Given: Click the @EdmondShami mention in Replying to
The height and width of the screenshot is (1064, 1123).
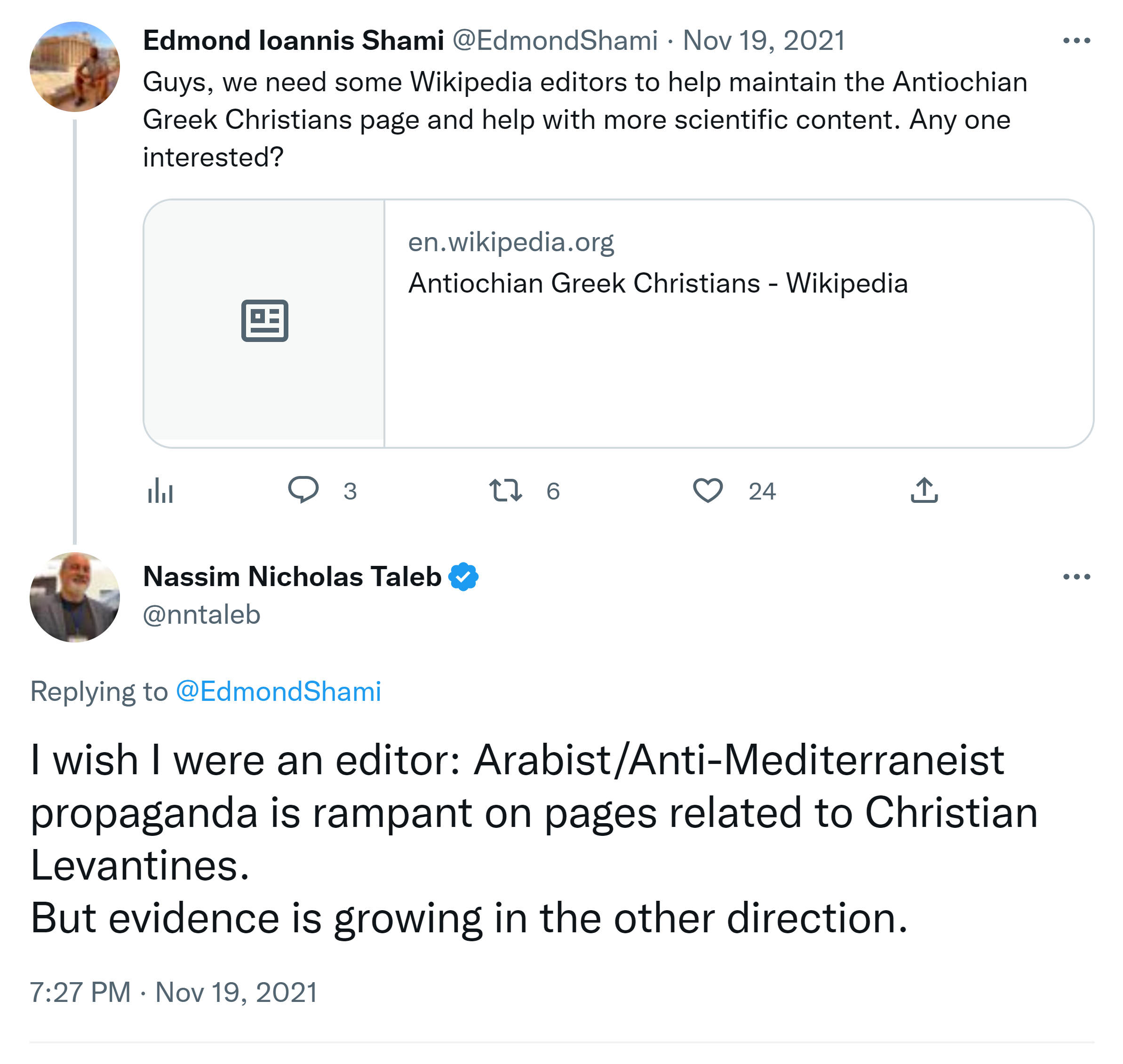Looking at the screenshot, I should coord(279,691).
